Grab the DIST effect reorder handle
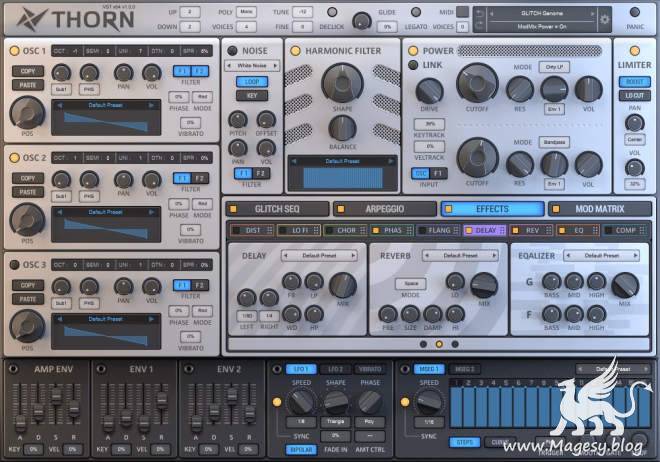Viewport: 660px width, 462px height. [270, 230]
